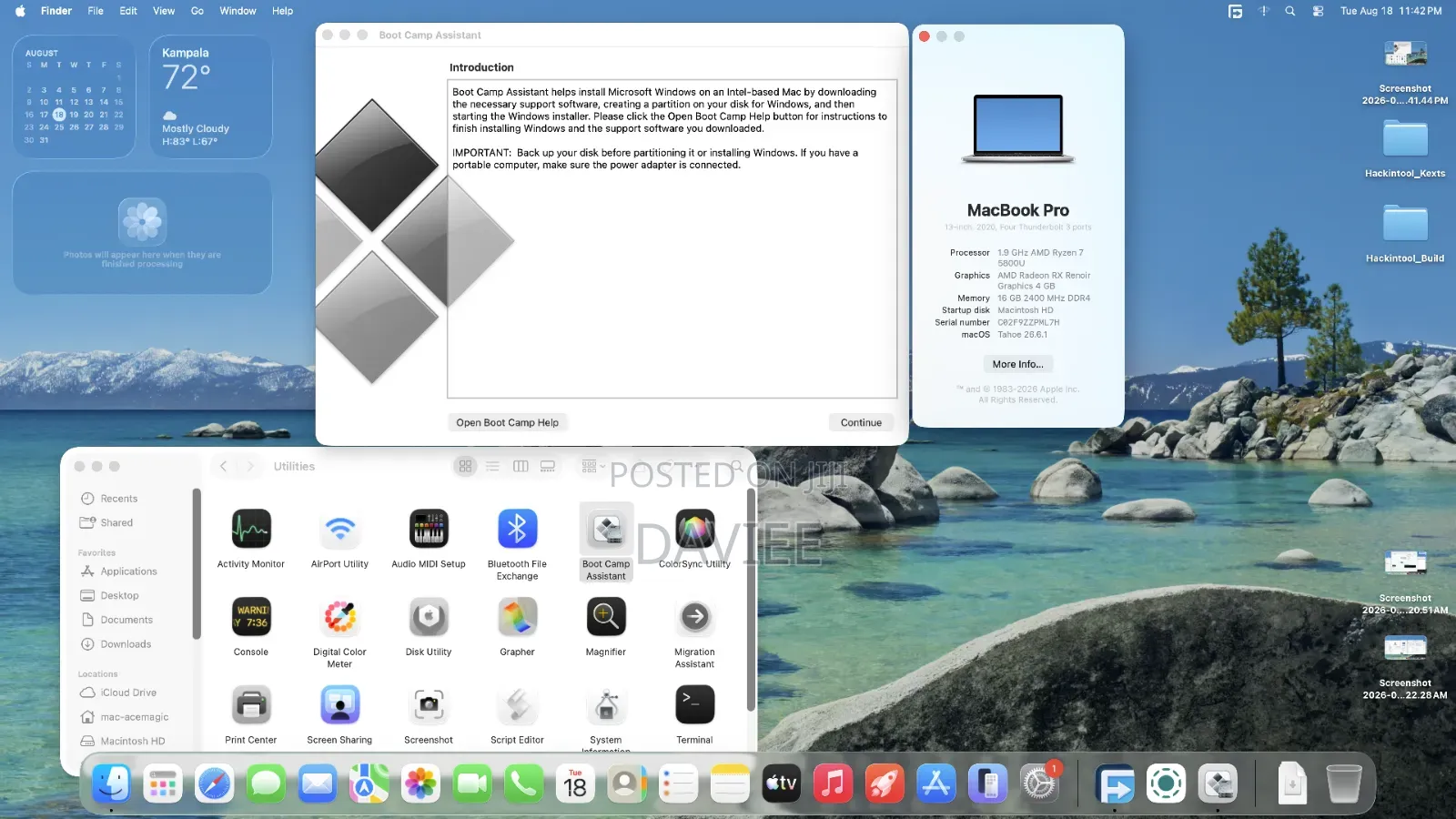
Task: Open the Window menu
Action: [238, 11]
